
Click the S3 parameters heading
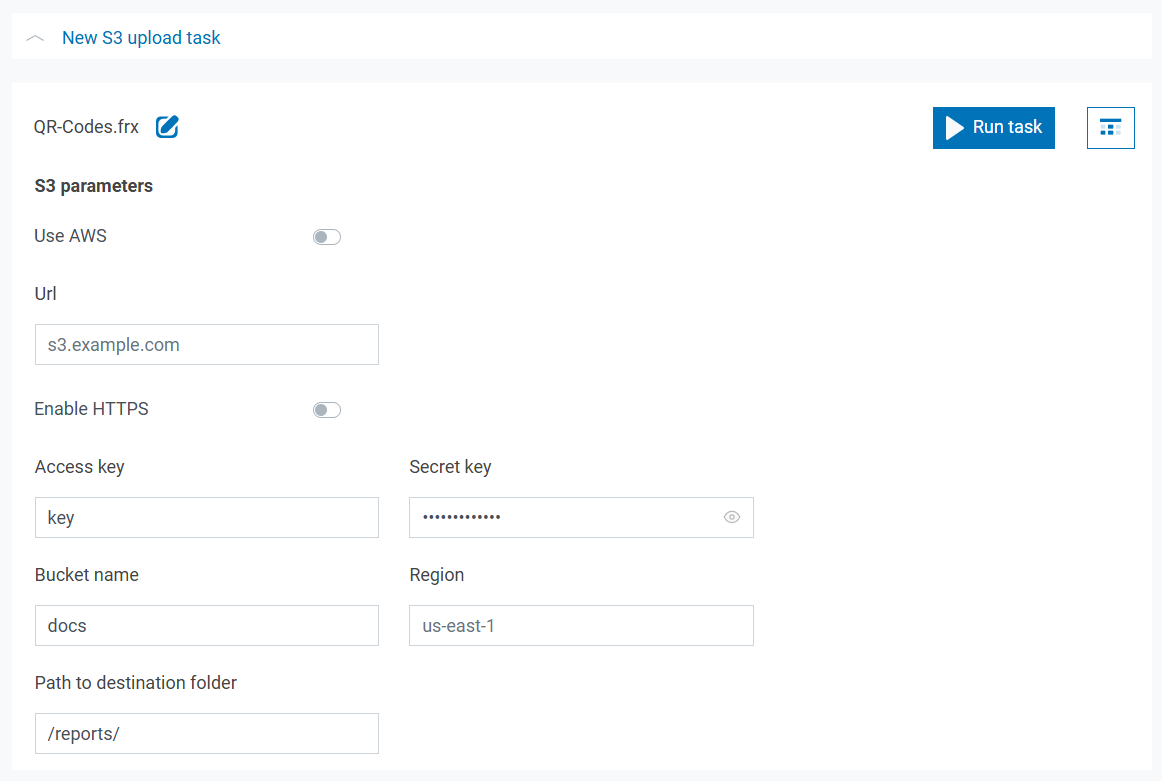pos(93,186)
